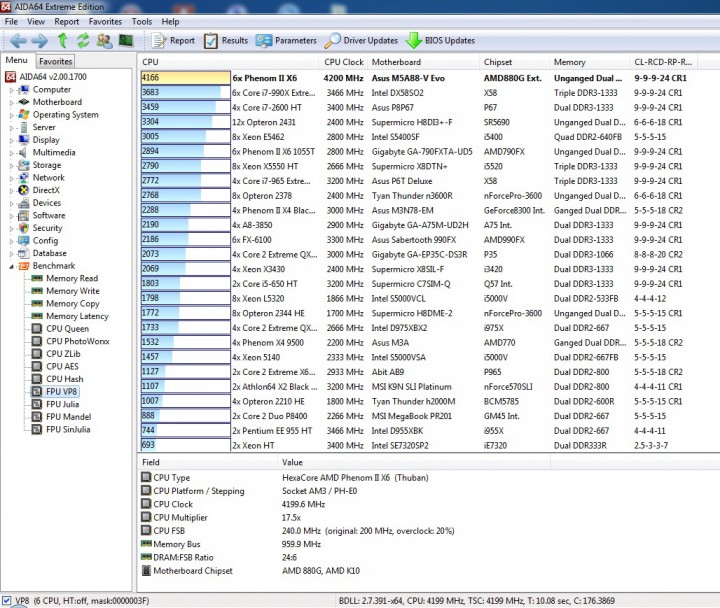Open the File menu

click(11, 22)
